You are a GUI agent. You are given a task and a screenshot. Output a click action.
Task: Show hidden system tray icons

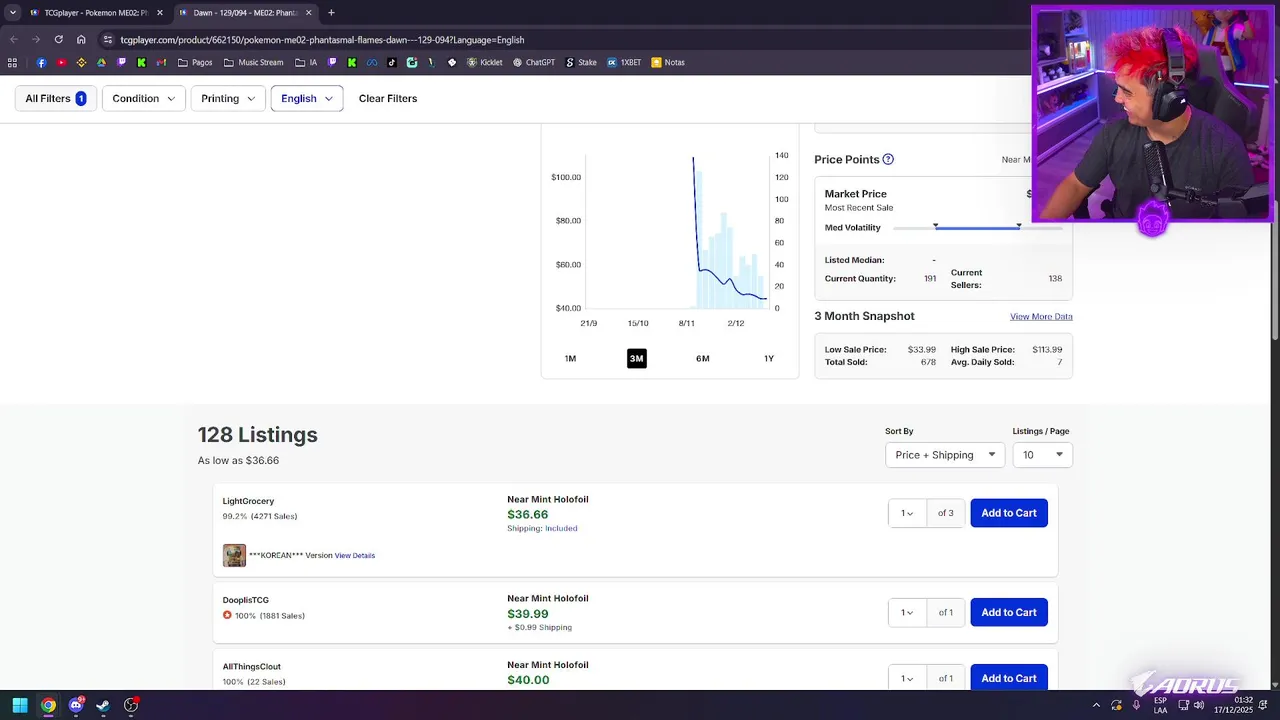pos(1096,705)
